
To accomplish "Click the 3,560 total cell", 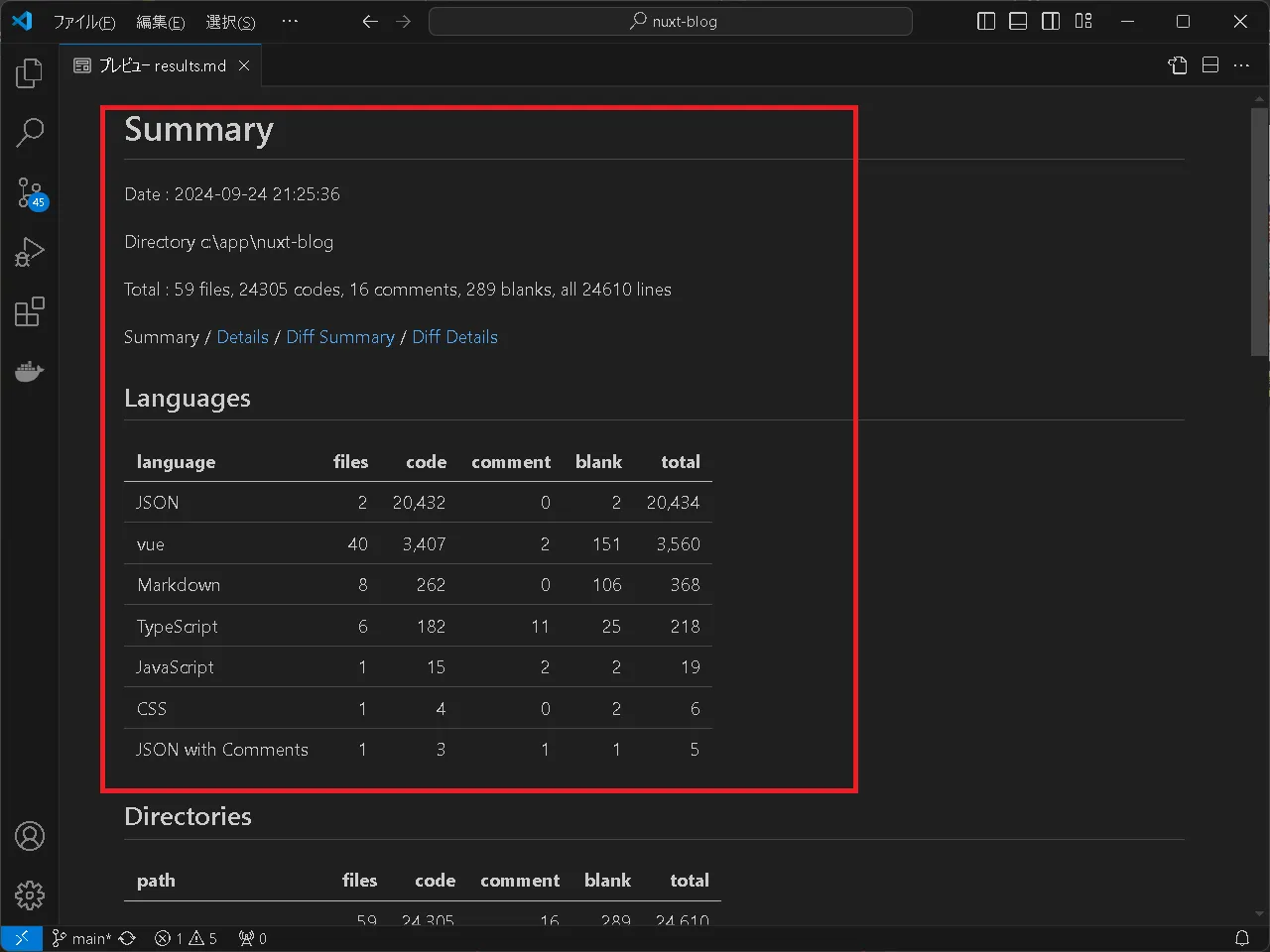I will (679, 544).
